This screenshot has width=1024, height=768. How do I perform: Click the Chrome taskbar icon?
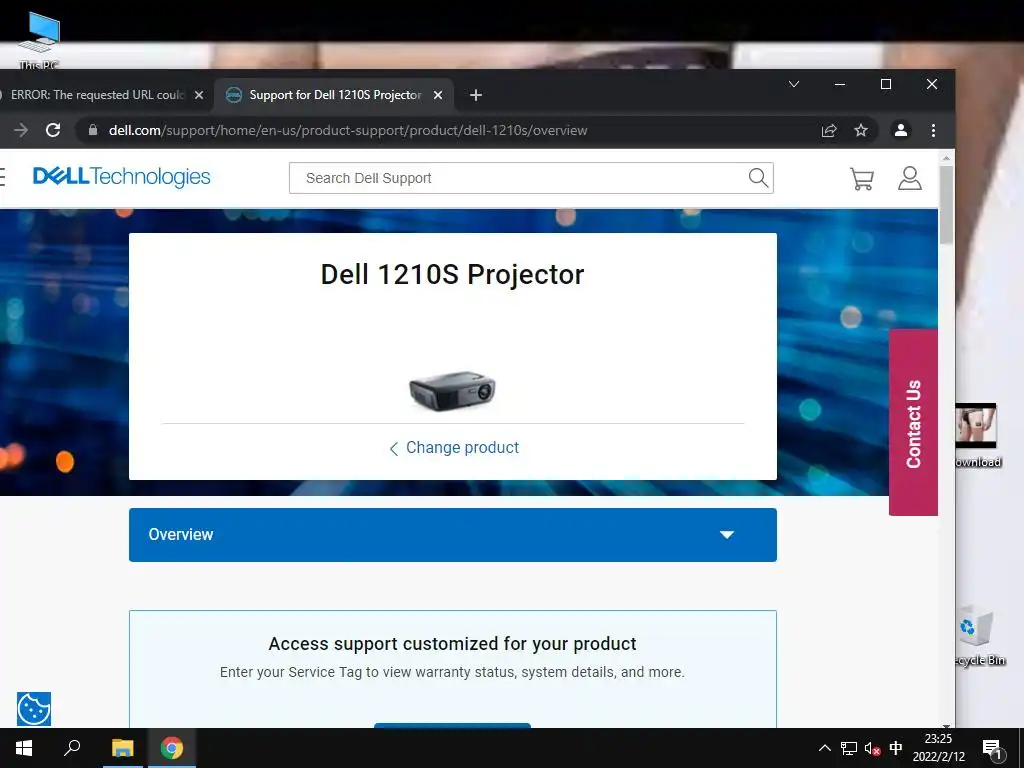point(172,748)
